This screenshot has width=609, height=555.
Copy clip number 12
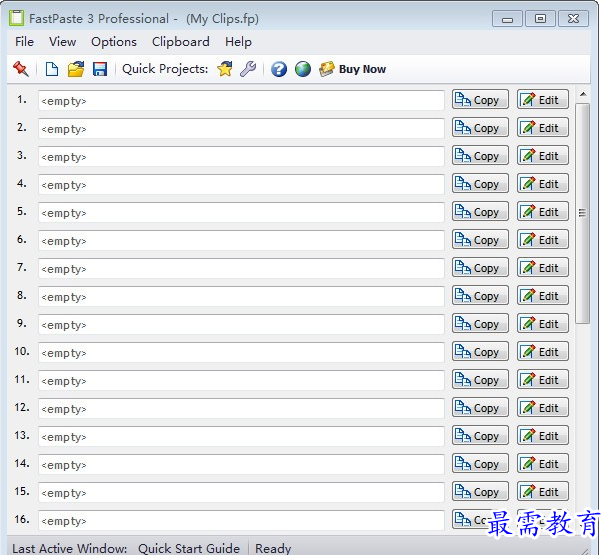tap(480, 407)
